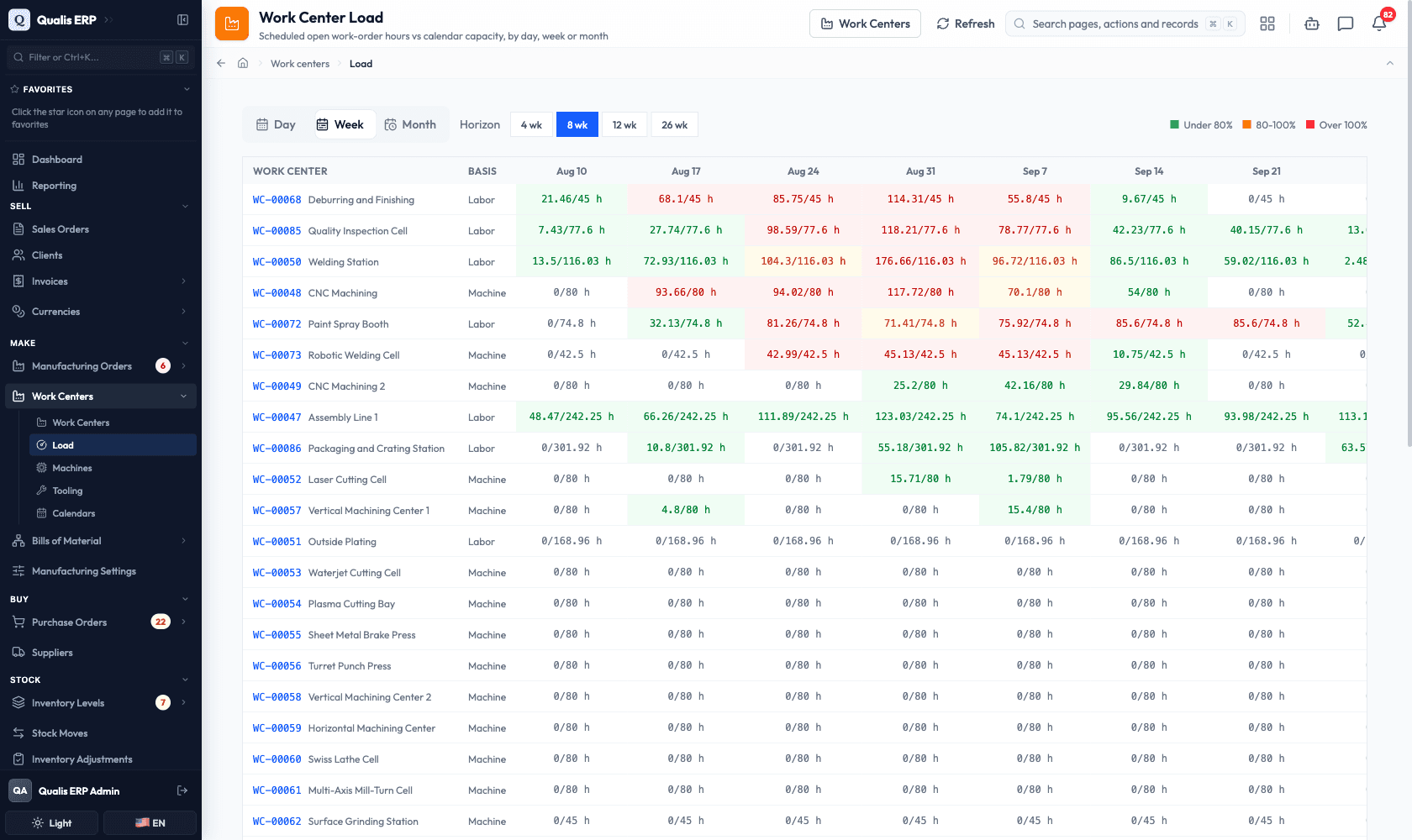
Task: Focus the global search field
Action: click(x=1125, y=24)
